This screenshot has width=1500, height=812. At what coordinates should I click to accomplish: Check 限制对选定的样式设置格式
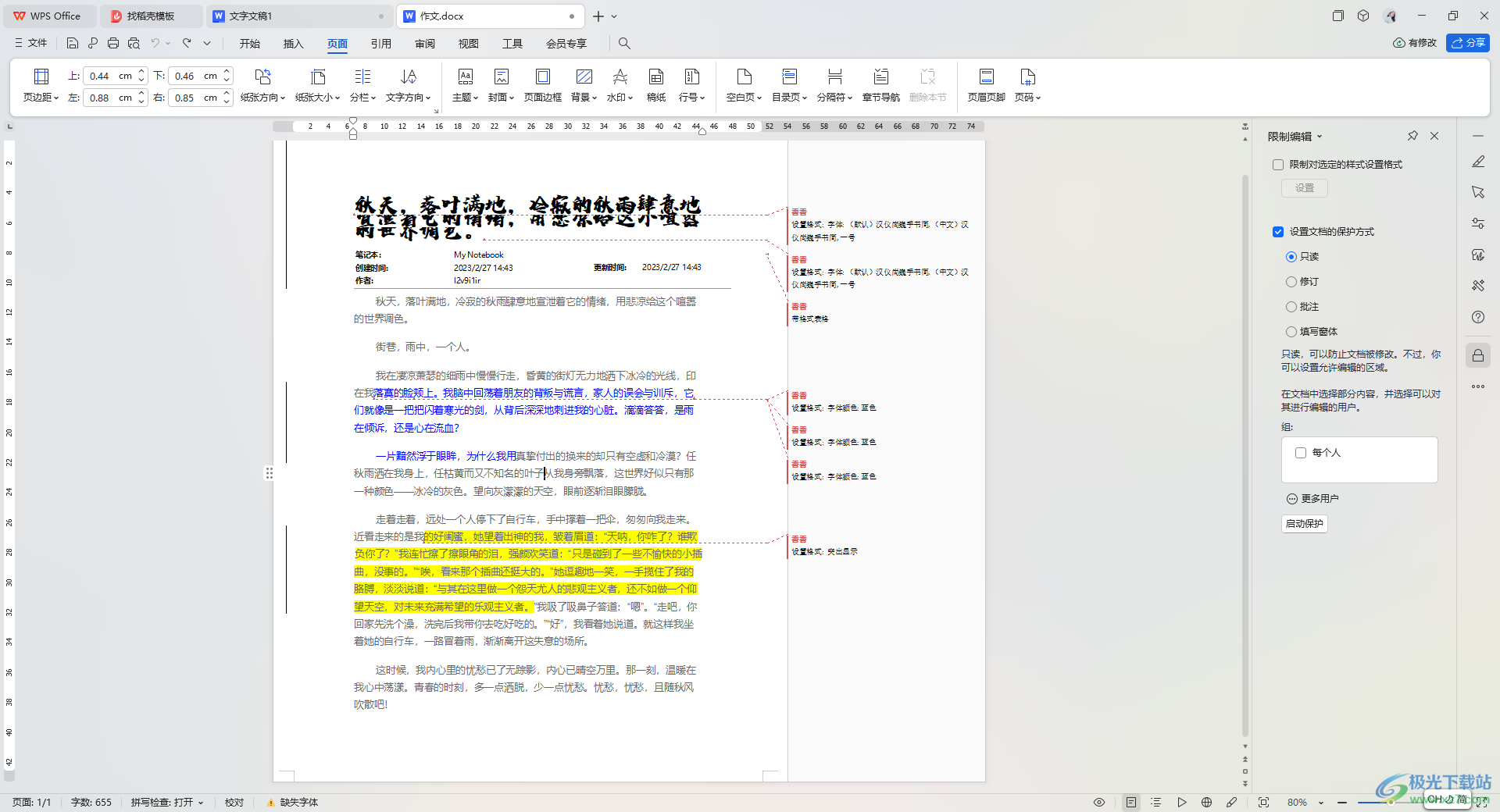pos(1278,165)
